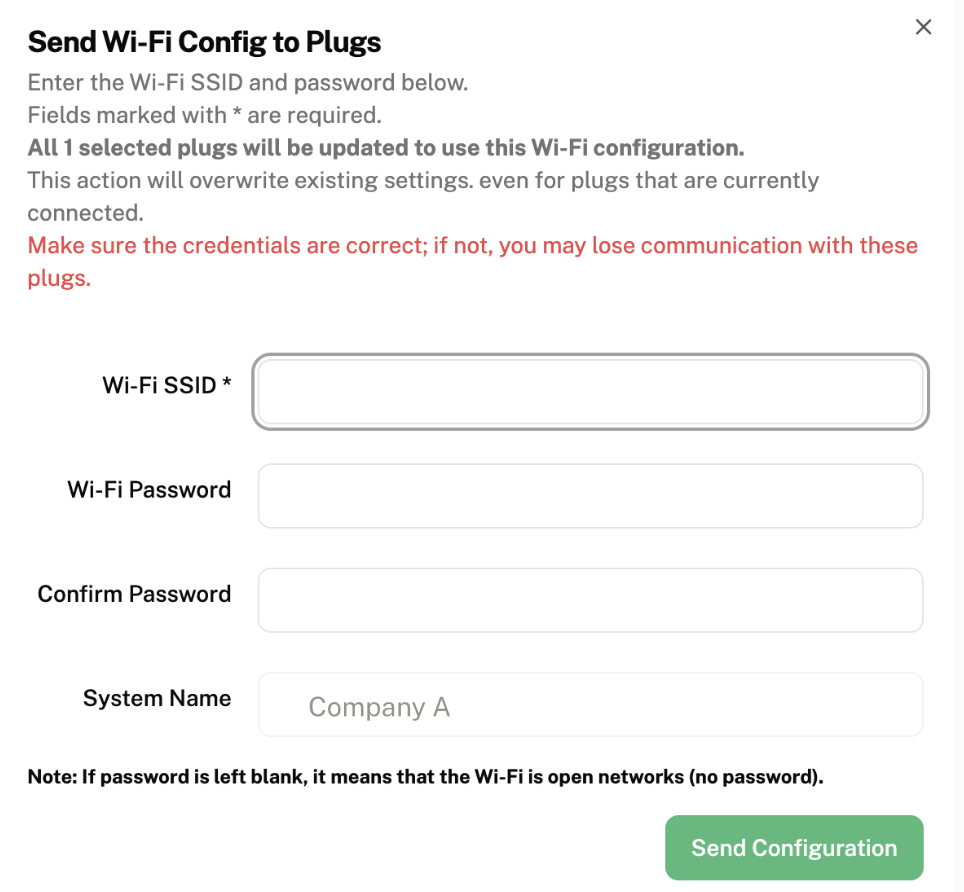Click the Company A placeholder text
The height and width of the screenshot is (892, 964).
[x=380, y=706]
